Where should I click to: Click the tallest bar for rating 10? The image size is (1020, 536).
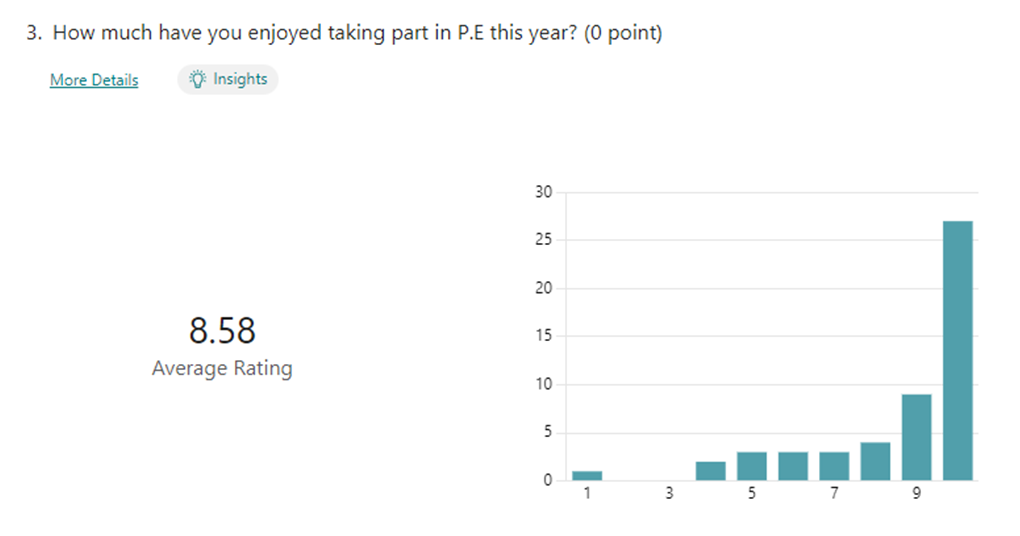tap(957, 350)
